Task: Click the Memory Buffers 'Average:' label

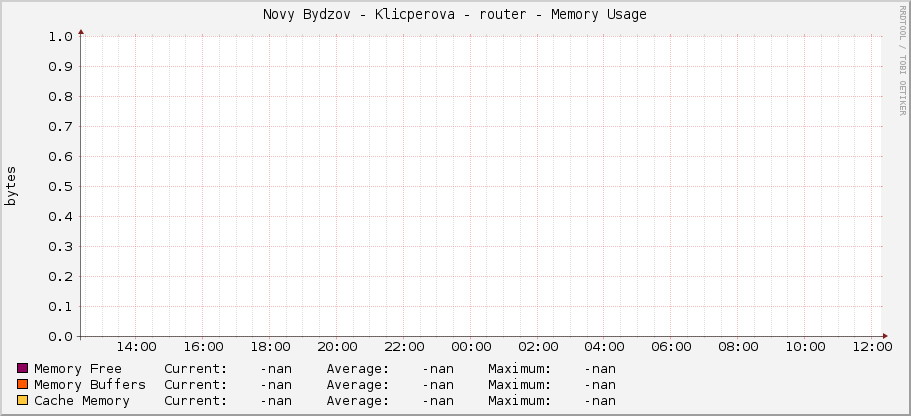Action: [358, 385]
